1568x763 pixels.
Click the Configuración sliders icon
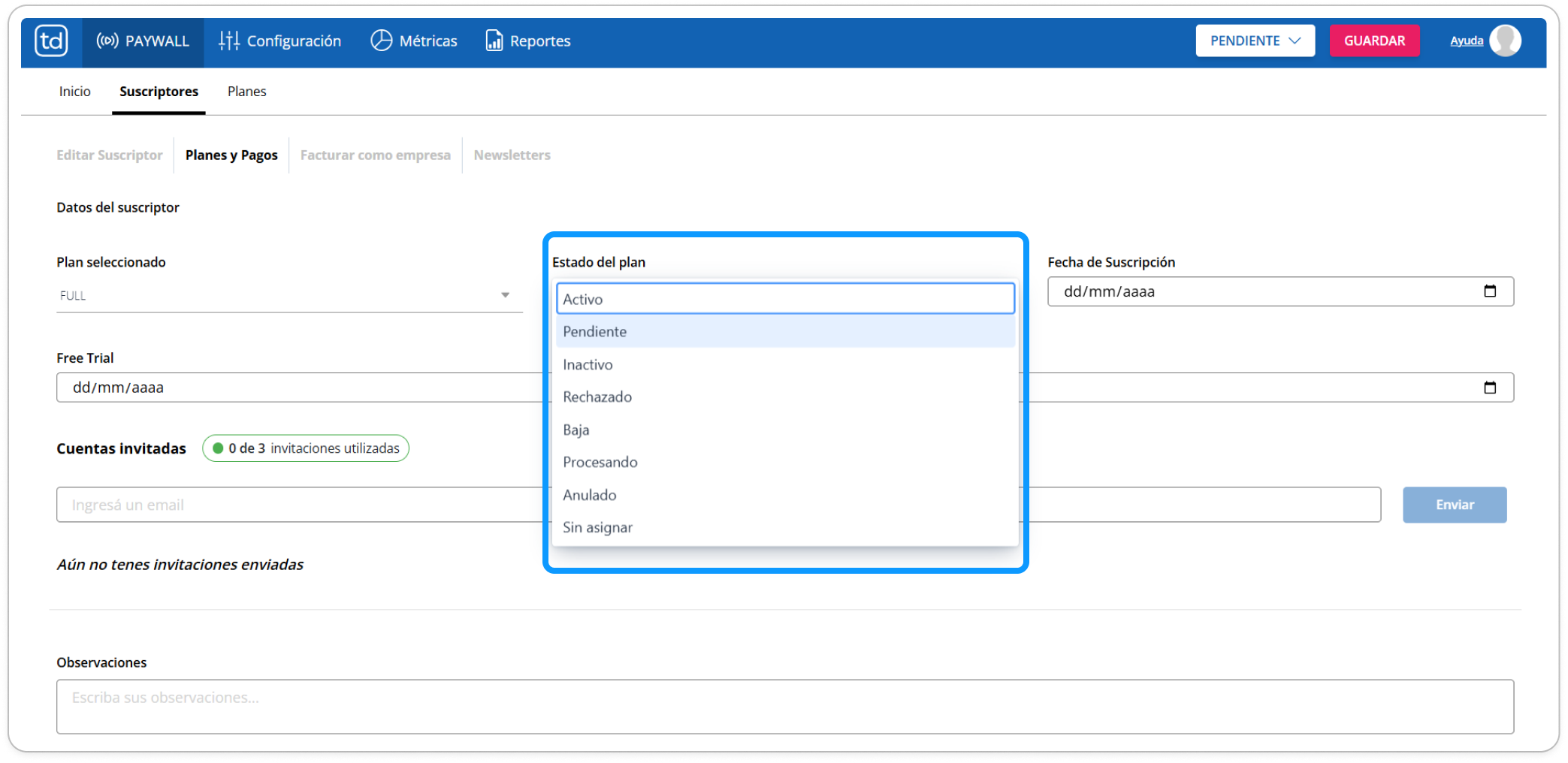pos(228,41)
